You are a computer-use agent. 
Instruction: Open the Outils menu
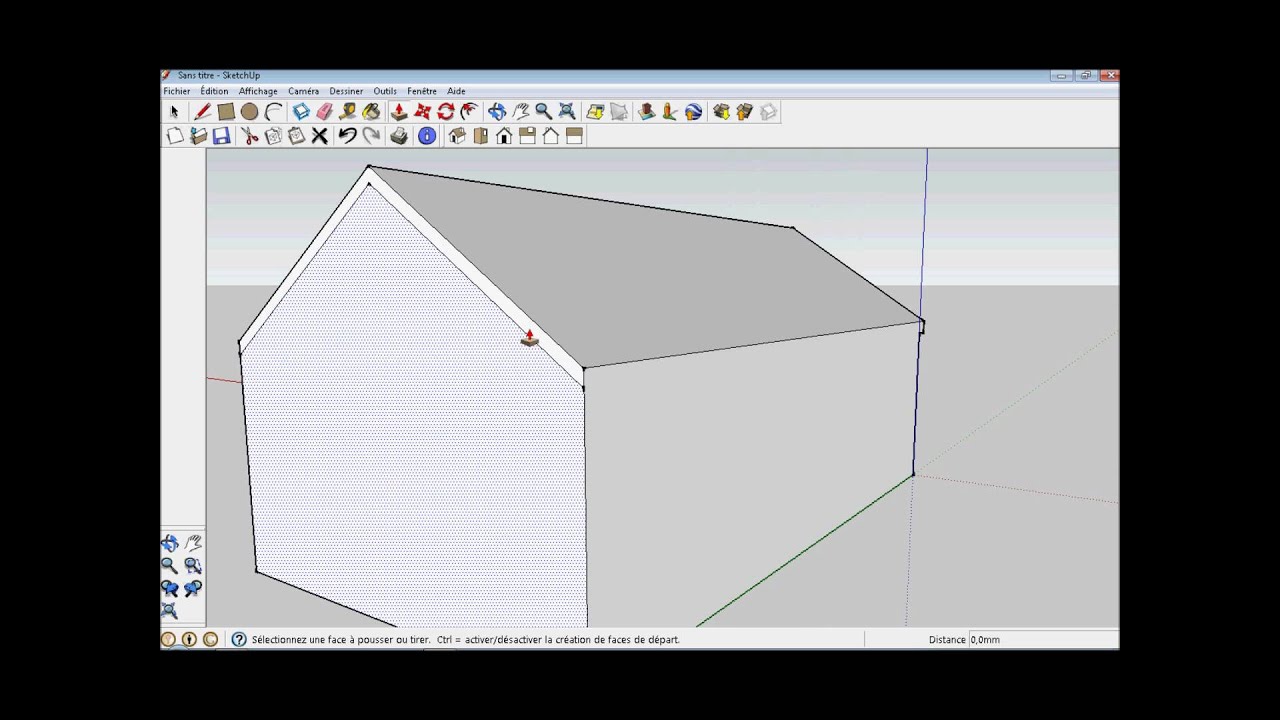point(385,91)
